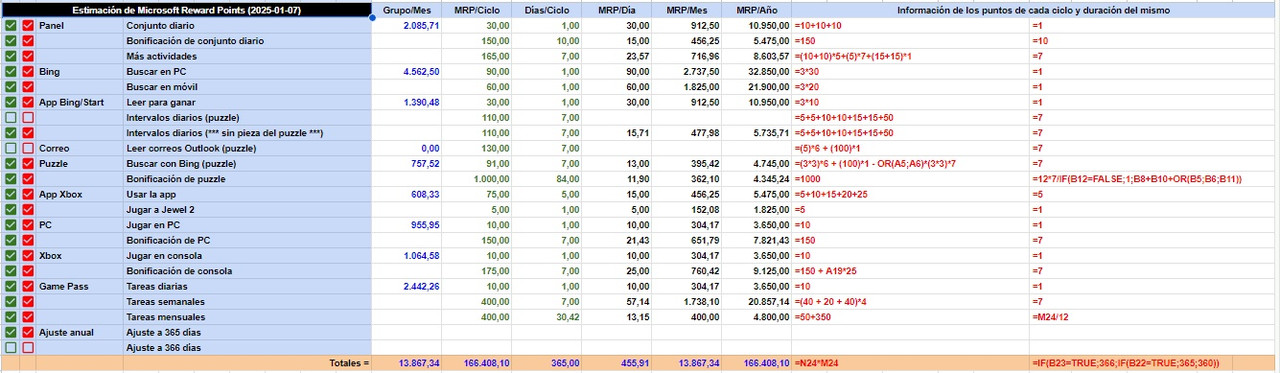This screenshot has width=1280, height=373.
Task: Select the Totales = label cell
Action: (186, 363)
